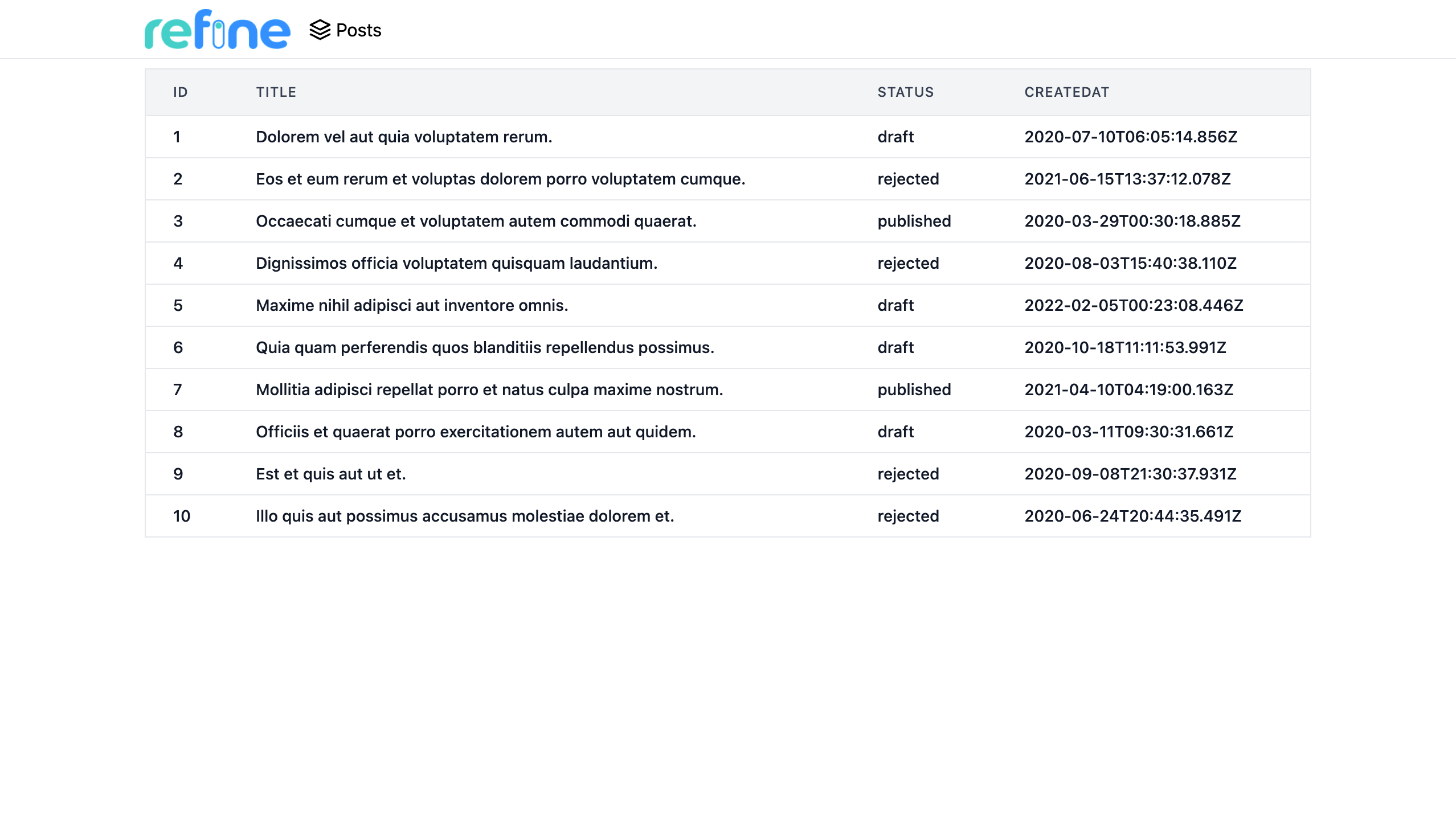The height and width of the screenshot is (820, 1456).
Task: Click the STATUS column header
Action: tap(905, 92)
